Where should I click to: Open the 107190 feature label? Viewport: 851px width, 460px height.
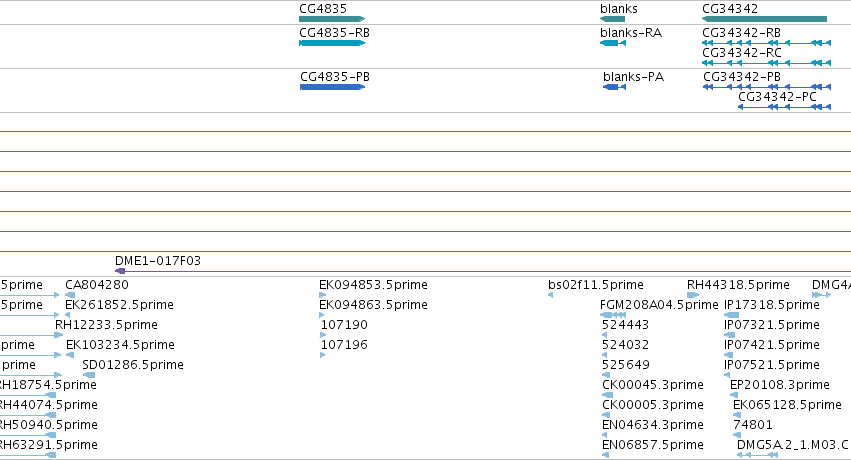point(344,325)
